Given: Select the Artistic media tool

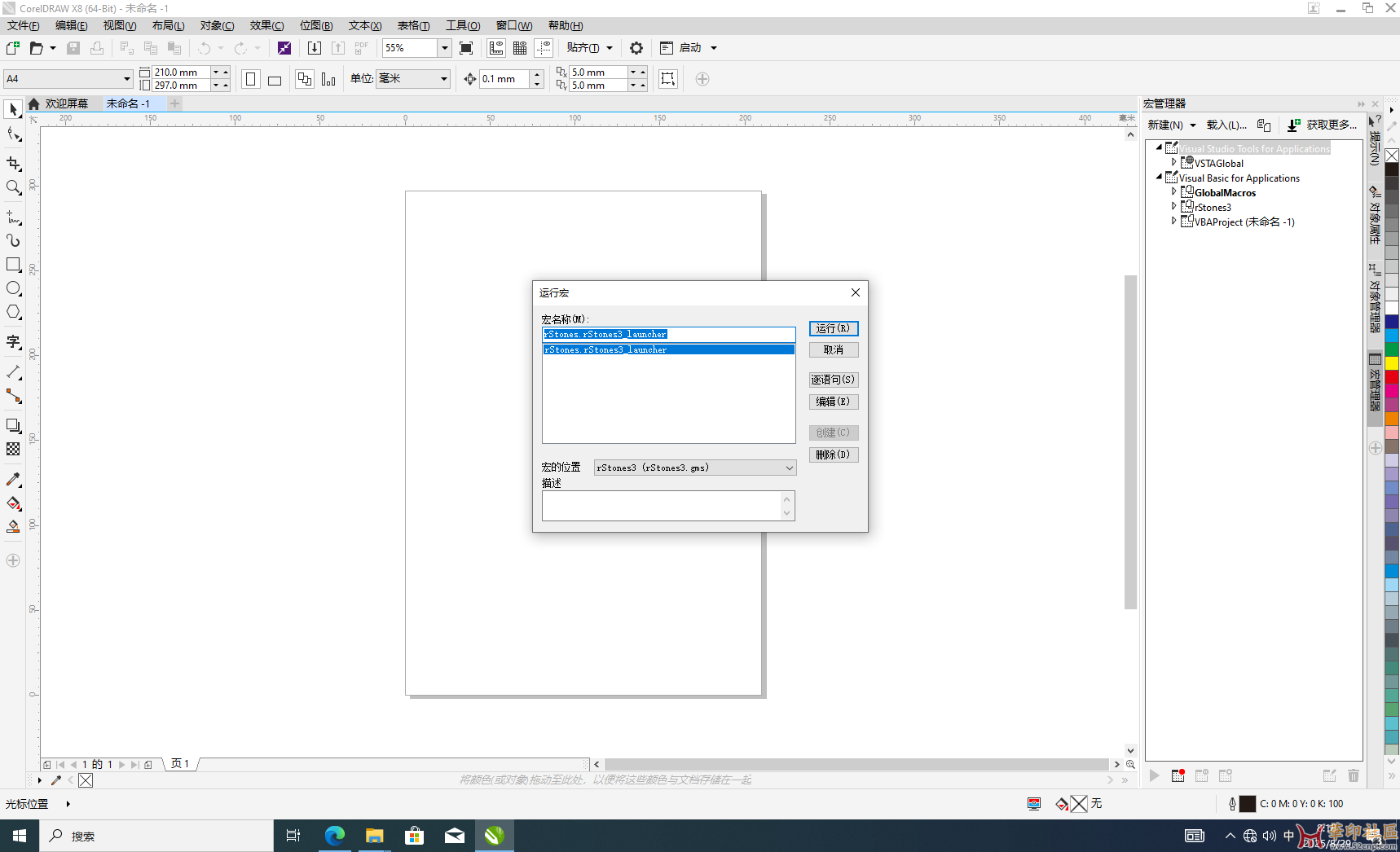Looking at the screenshot, I should click(x=13, y=240).
